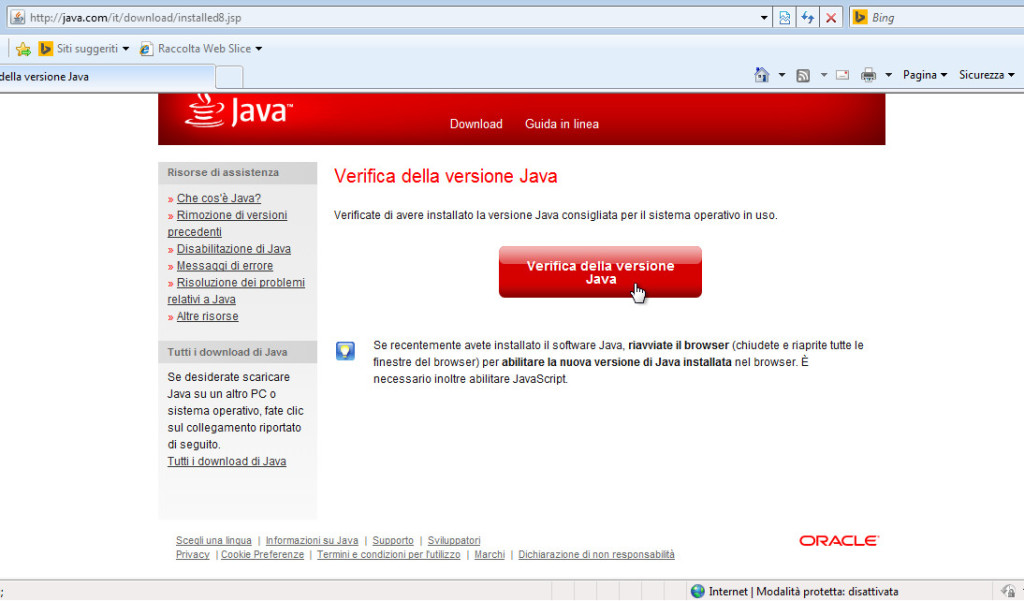1024x601 pixels.
Task: Click 'Termini e condizioni per l'utilizzo' link
Action: tap(389, 555)
